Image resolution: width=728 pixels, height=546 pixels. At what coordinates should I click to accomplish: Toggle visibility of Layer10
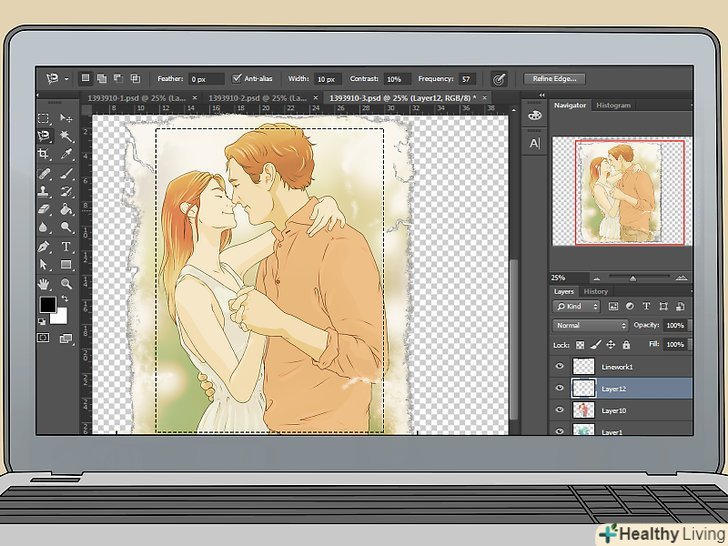[560, 411]
